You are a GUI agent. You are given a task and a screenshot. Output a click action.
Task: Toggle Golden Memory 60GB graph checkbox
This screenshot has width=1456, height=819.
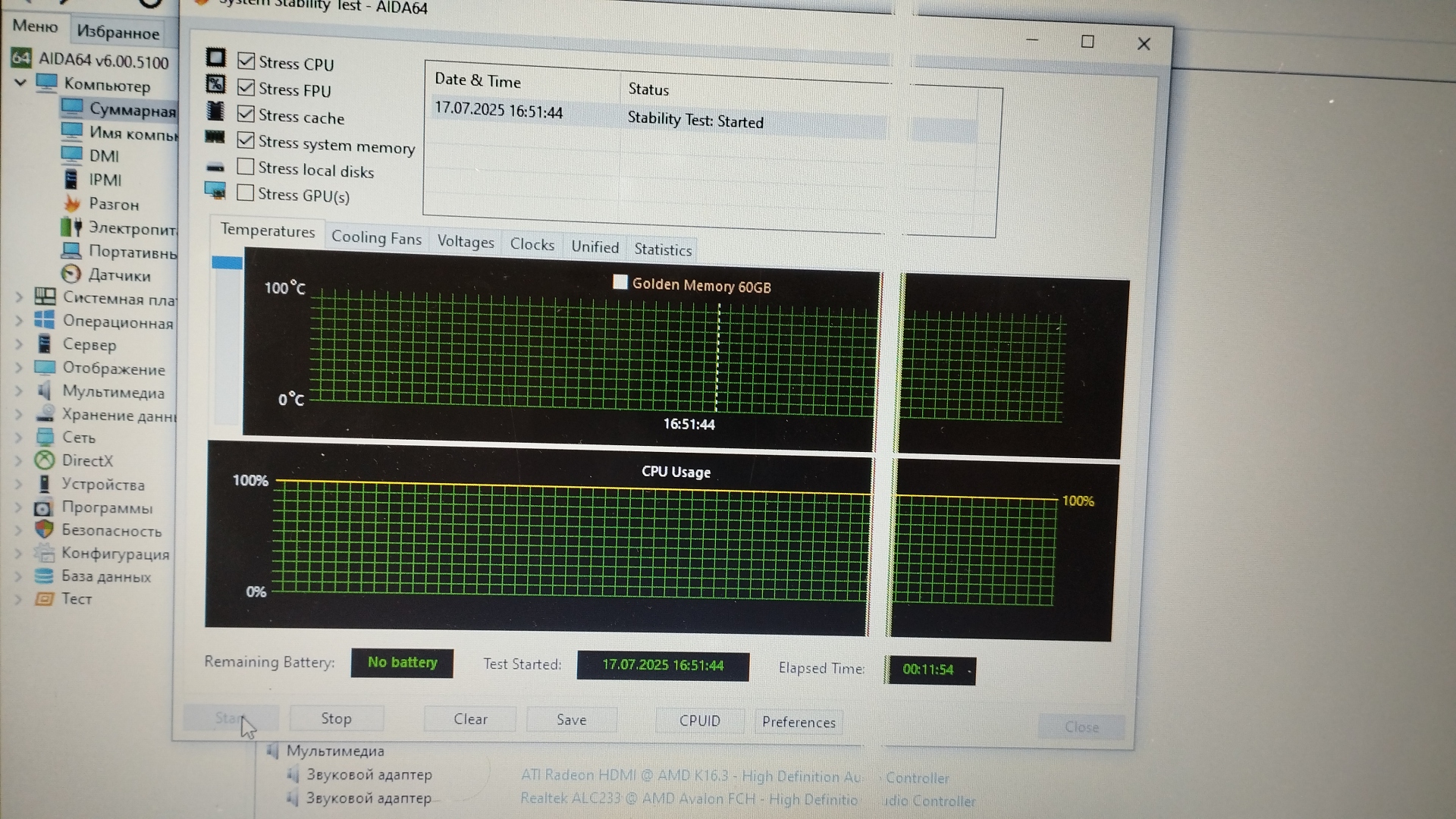pyautogui.click(x=620, y=283)
